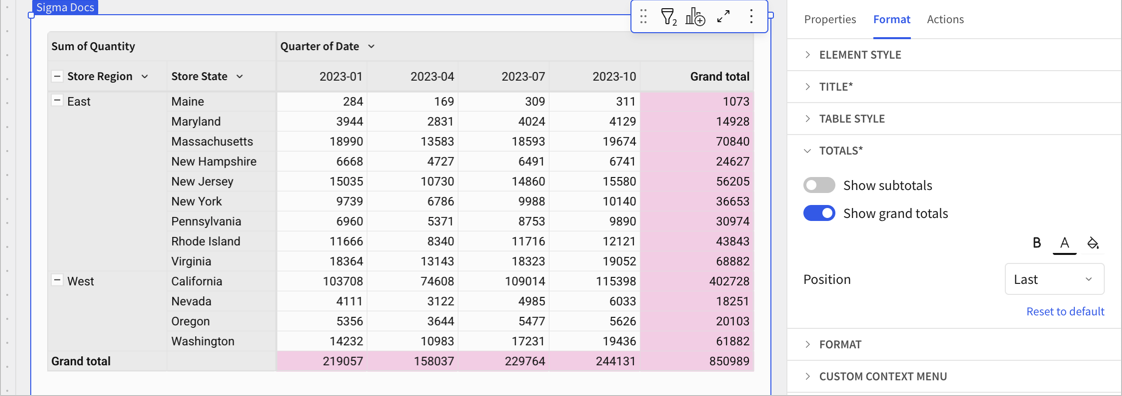The width and height of the screenshot is (1122, 396).
Task: Select the Oregon row label
Action: point(190,322)
